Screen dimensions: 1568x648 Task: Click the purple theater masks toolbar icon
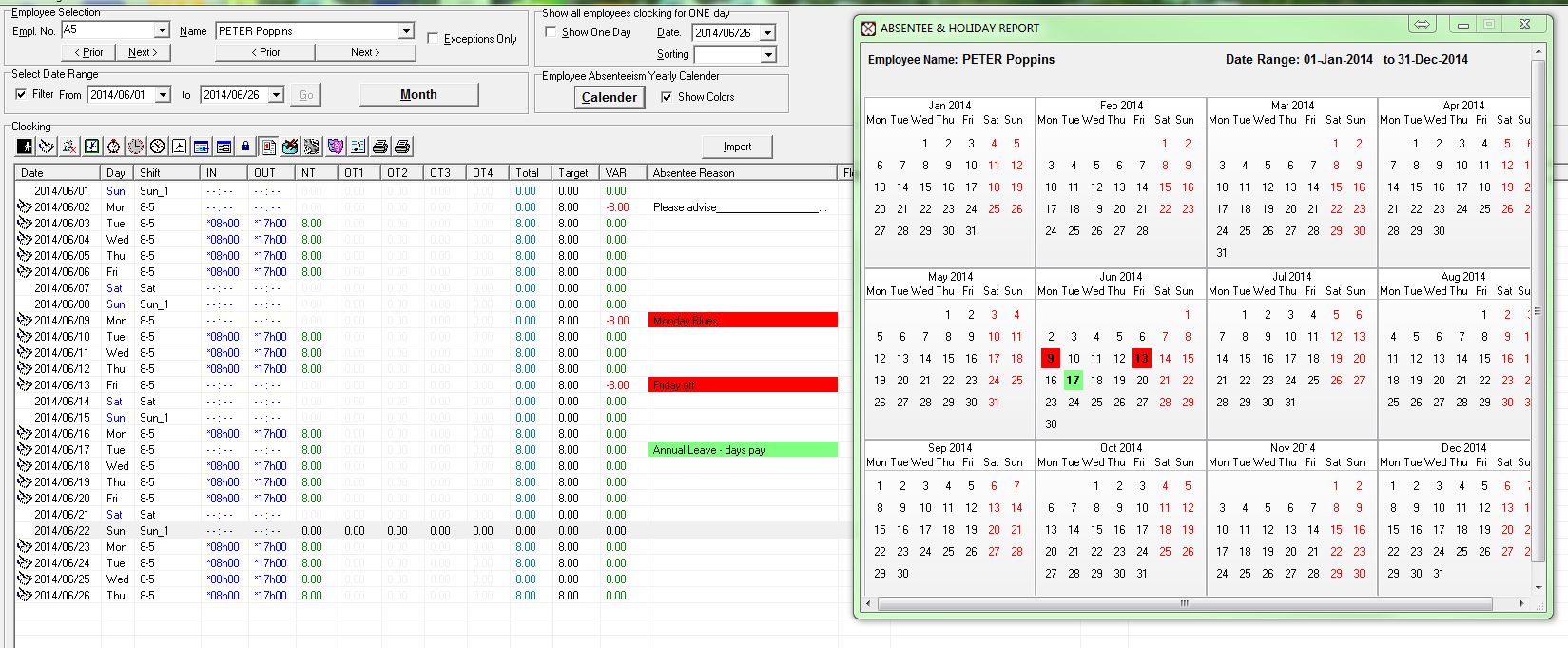click(335, 147)
